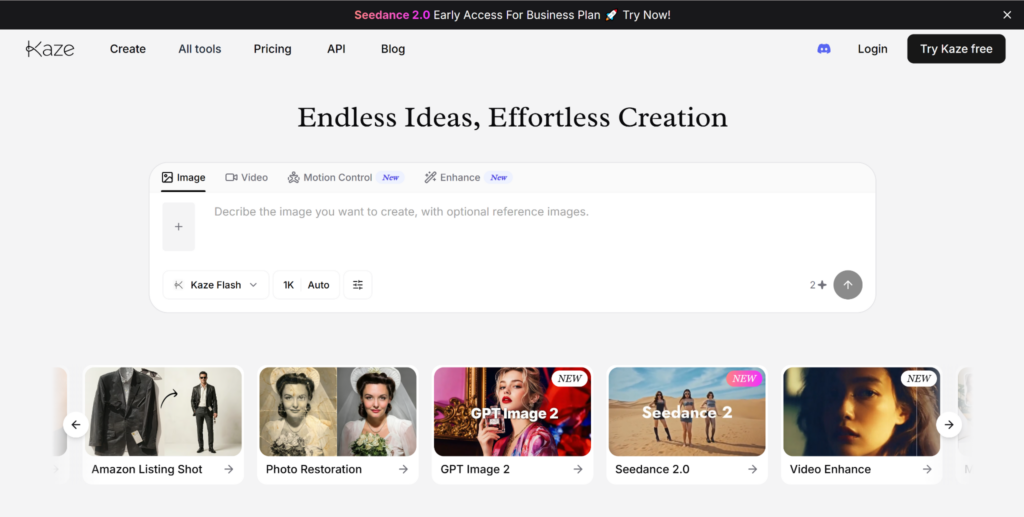Image resolution: width=1024 pixels, height=517 pixels.
Task: Open the All tools menu
Action: [200, 49]
